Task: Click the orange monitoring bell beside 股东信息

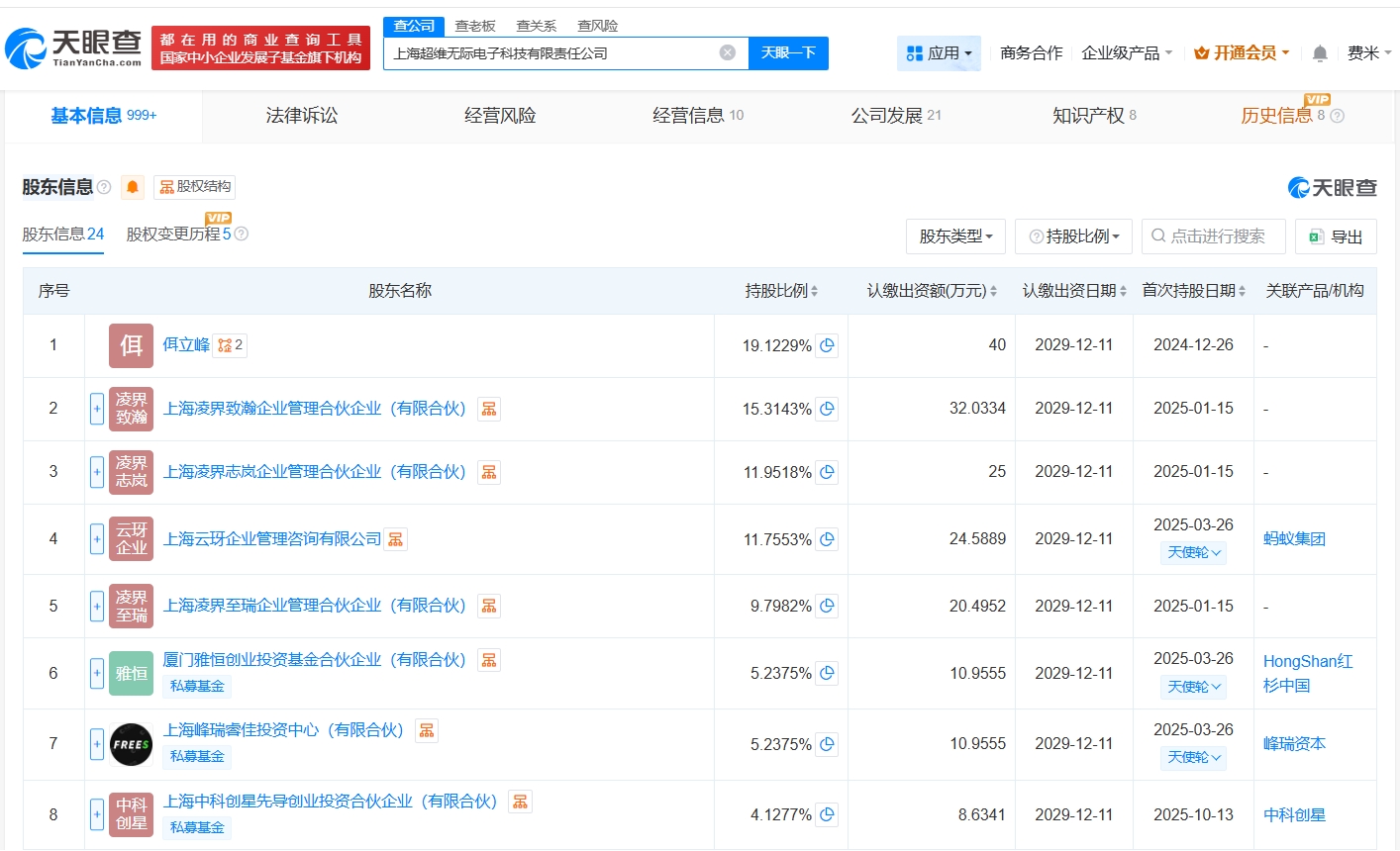Action: coord(133,187)
